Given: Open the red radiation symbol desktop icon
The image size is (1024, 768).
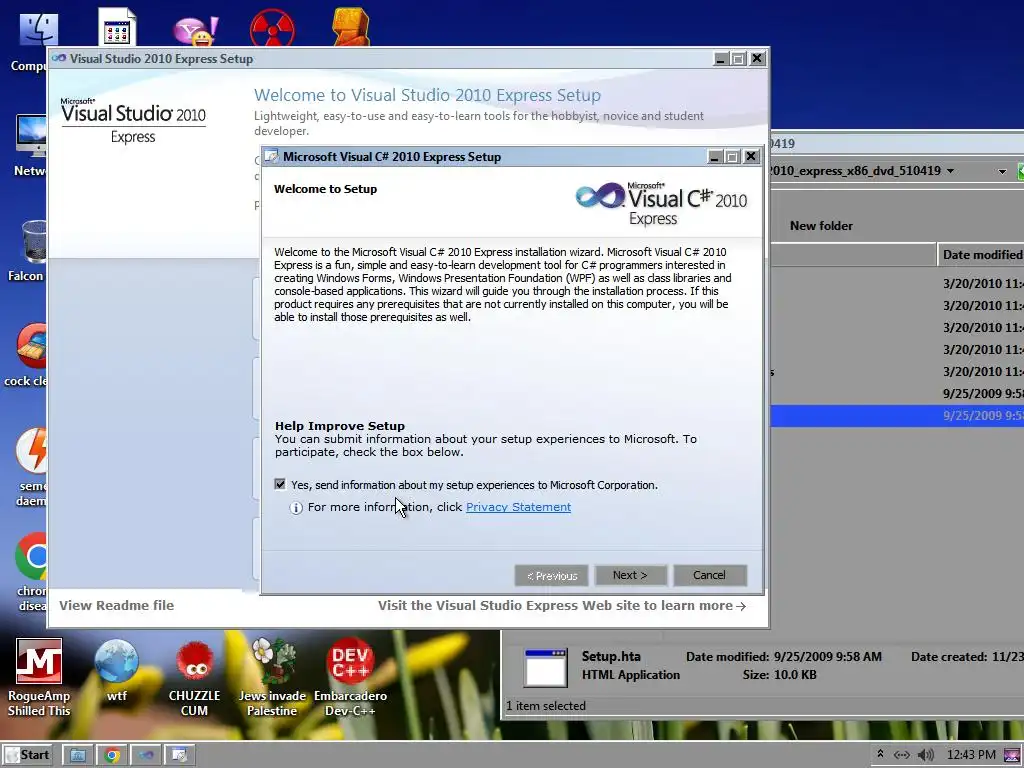Looking at the screenshot, I should [x=272, y=27].
